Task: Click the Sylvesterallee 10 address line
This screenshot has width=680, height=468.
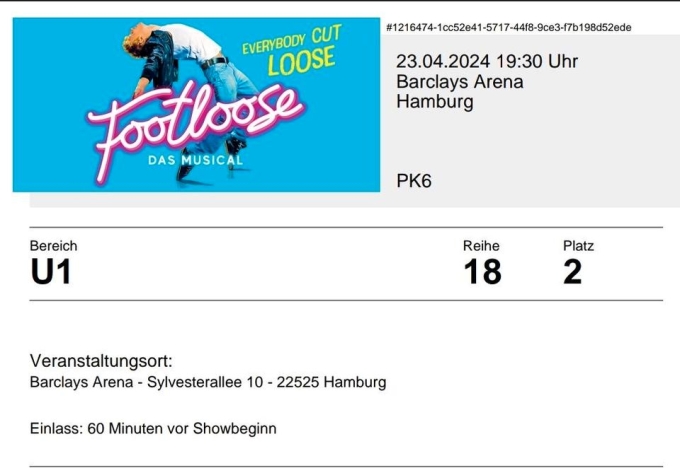Action: [x=208, y=383]
